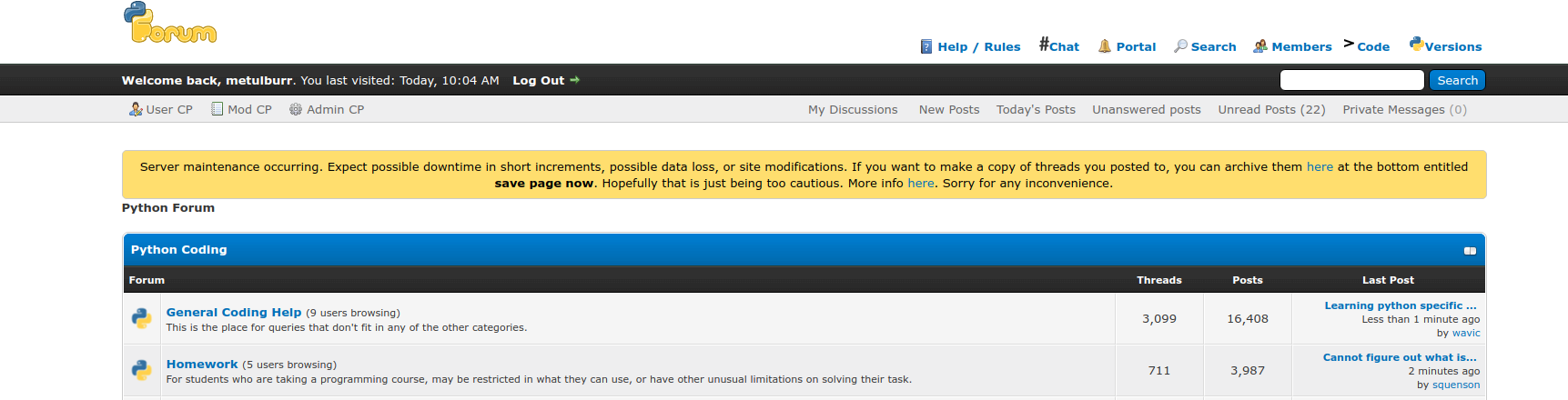View Today's Posts

1036,109
